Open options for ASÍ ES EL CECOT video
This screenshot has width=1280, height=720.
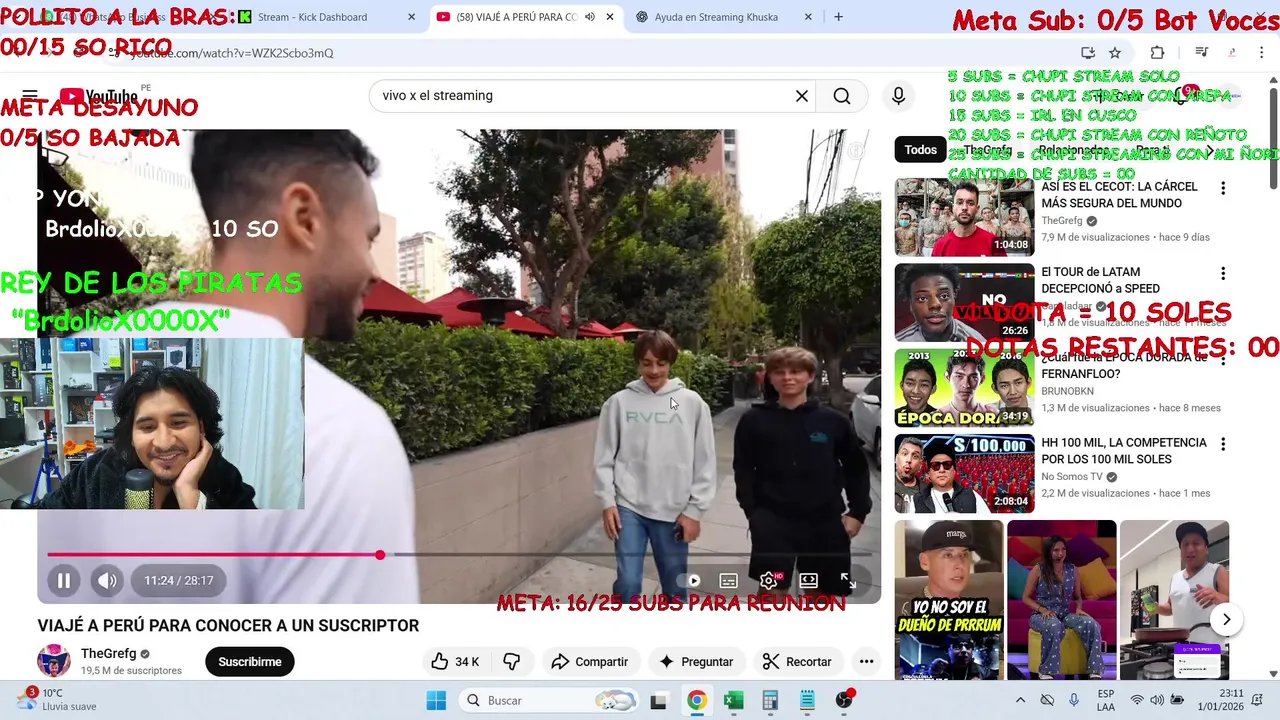click(1222, 188)
